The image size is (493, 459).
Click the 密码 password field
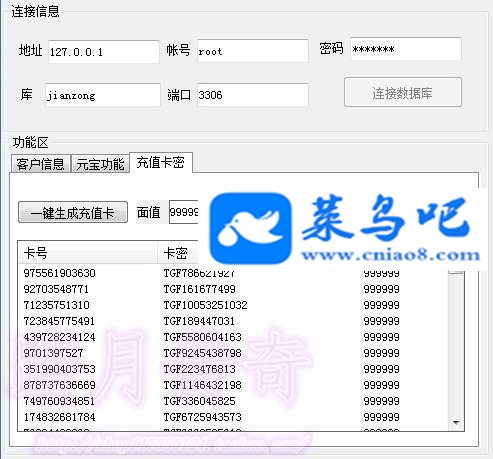406,49
